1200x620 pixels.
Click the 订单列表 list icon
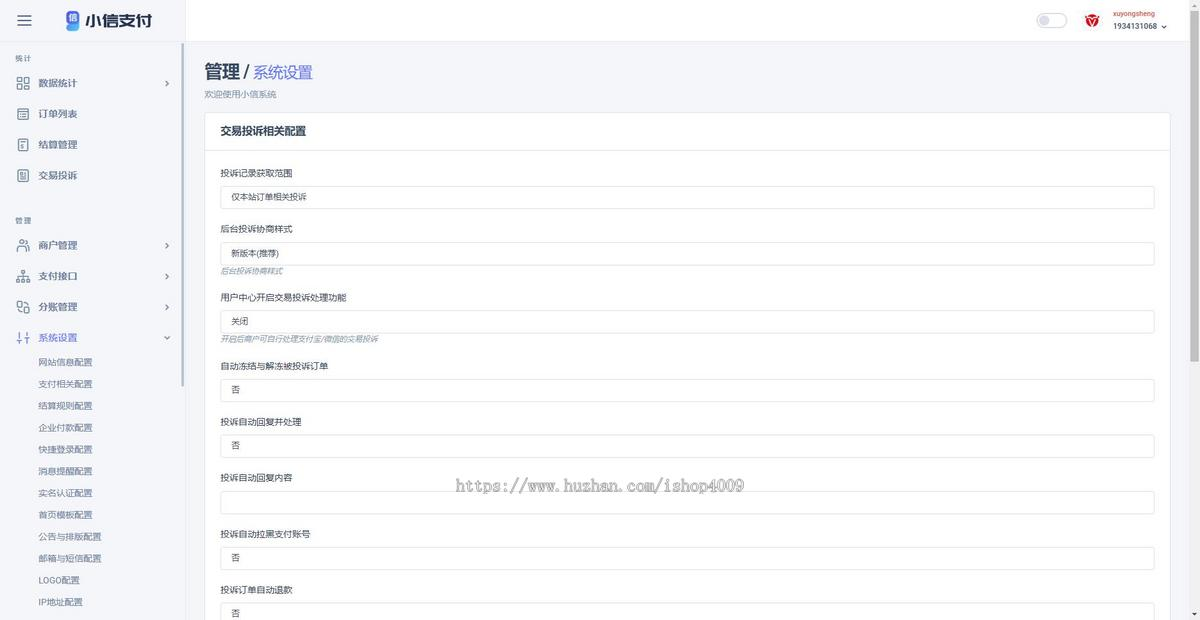click(x=23, y=114)
